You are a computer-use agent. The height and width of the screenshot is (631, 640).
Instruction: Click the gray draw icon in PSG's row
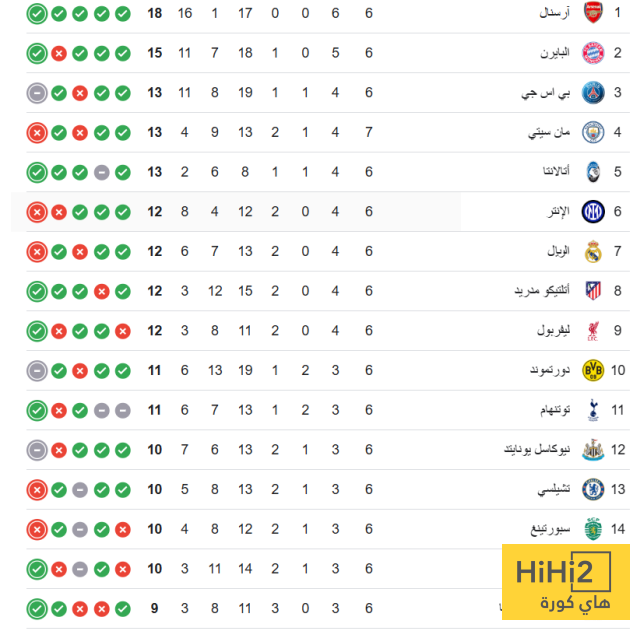coord(37,93)
